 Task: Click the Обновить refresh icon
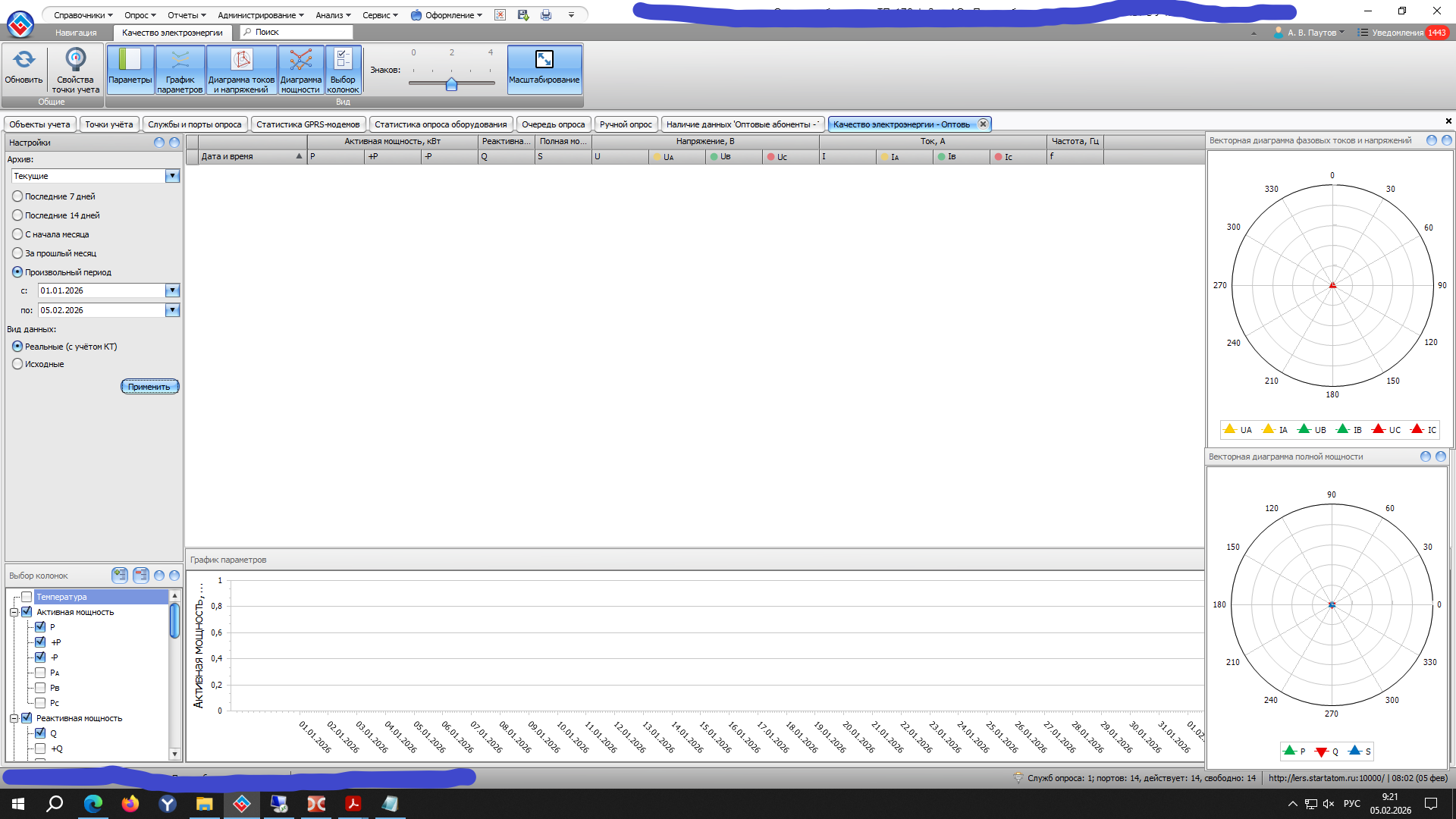tap(24, 61)
